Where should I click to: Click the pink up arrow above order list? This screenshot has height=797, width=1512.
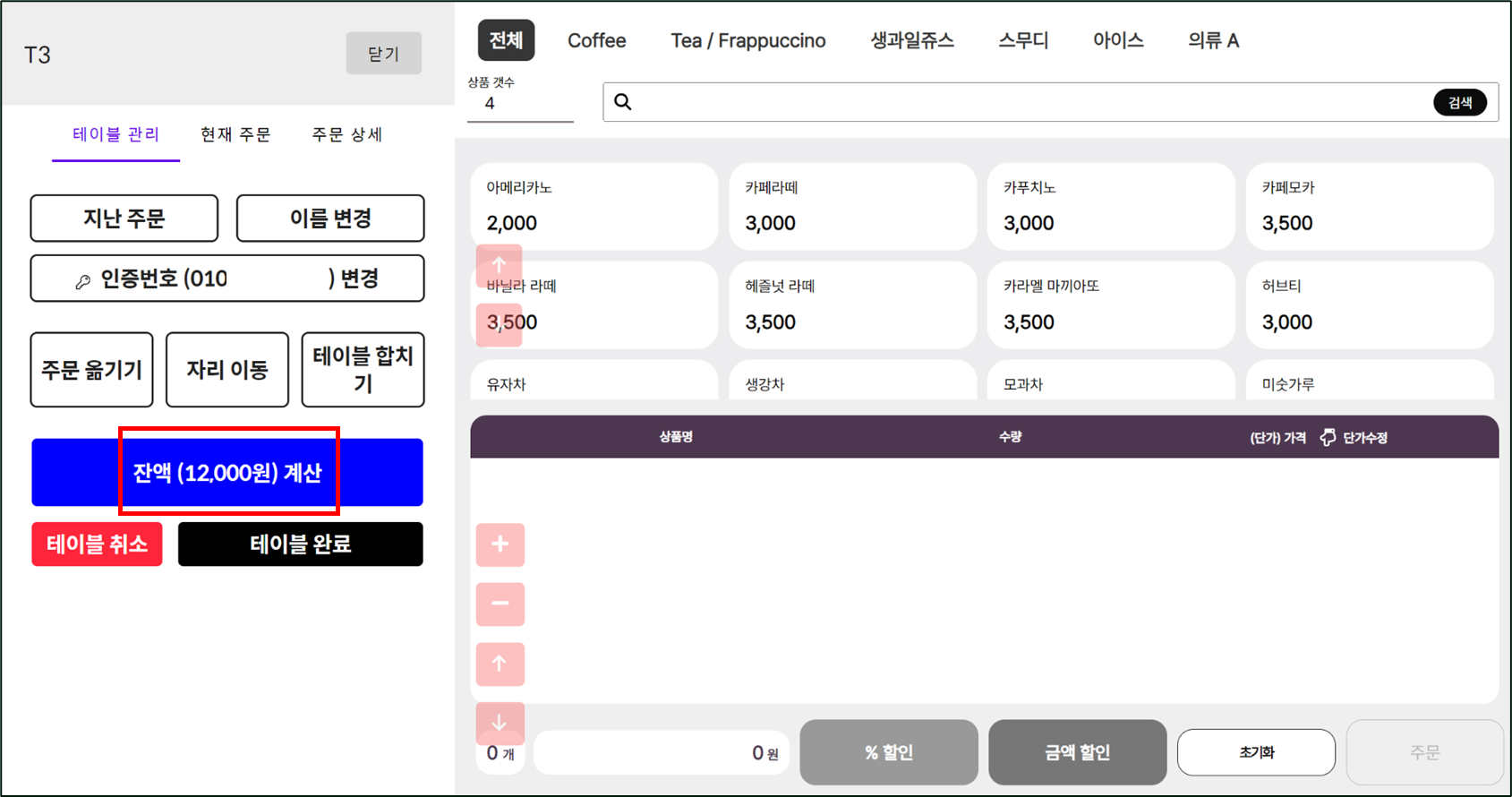click(500, 664)
